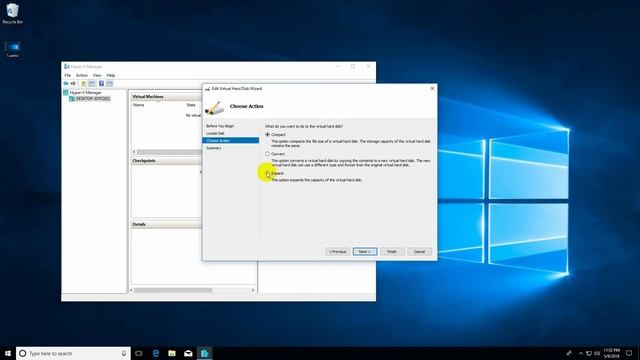Select the Expand radio option
The image size is (640, 360).
(x=268, y=173)
